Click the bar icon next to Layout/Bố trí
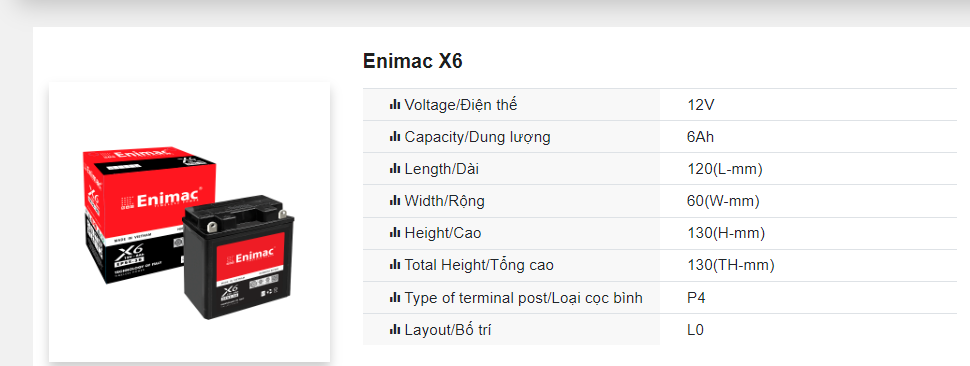970x366 pixels. [x=395, y=331]
